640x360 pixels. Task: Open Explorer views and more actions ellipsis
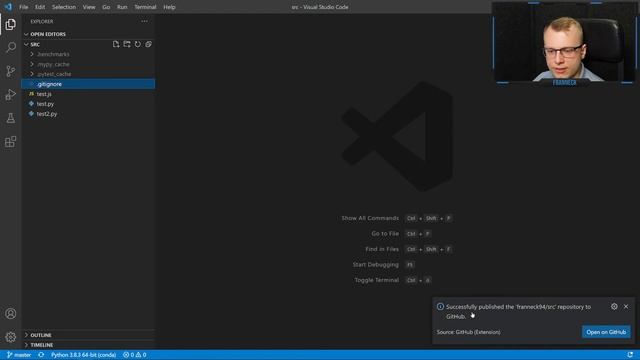[144, 21]
